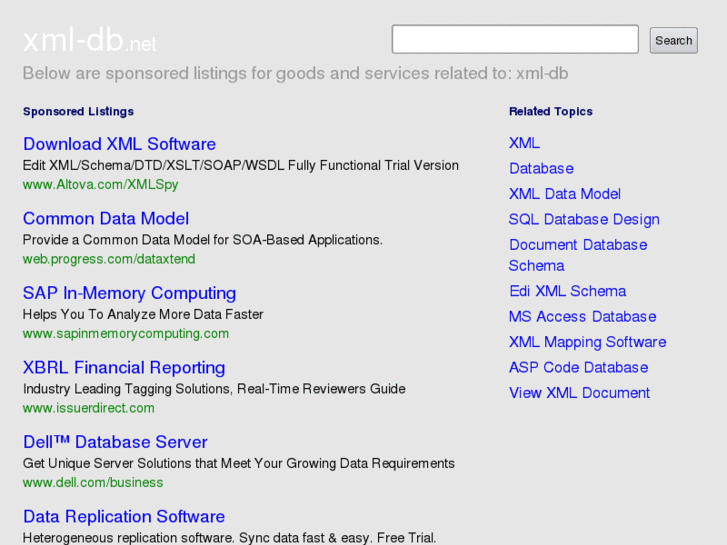Follow the www.dell.com/business link

(x=93, y=482)
